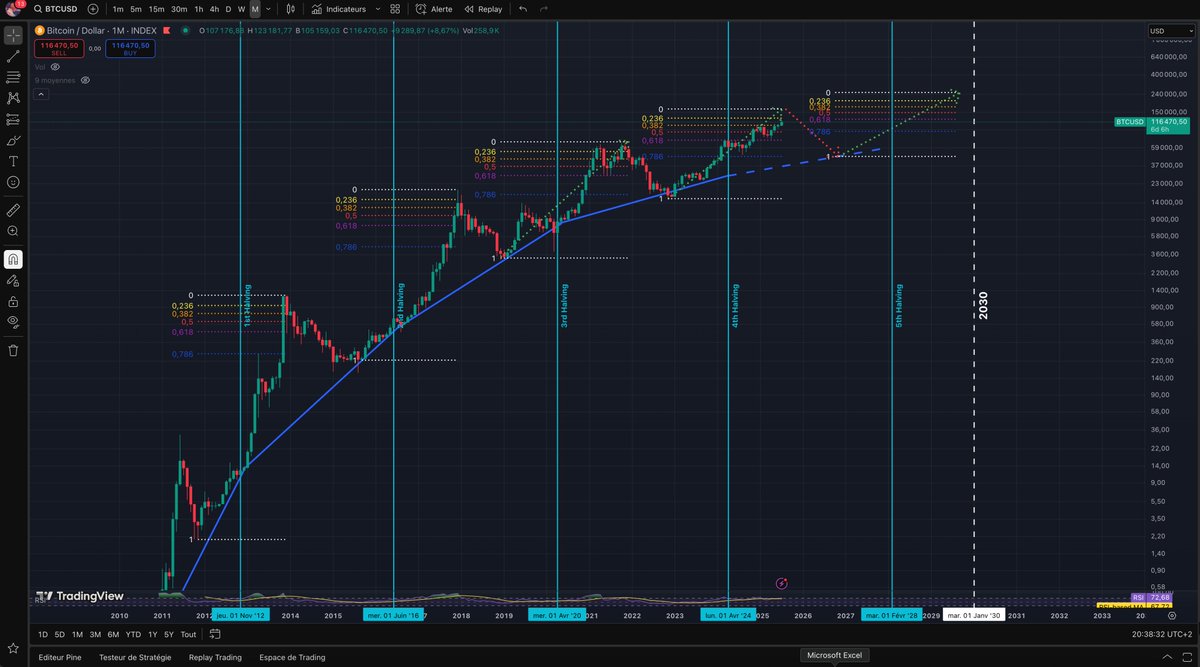Select the trend line drawing tool
This screenshot has height=667, width=1200.
tap(13, 58)
